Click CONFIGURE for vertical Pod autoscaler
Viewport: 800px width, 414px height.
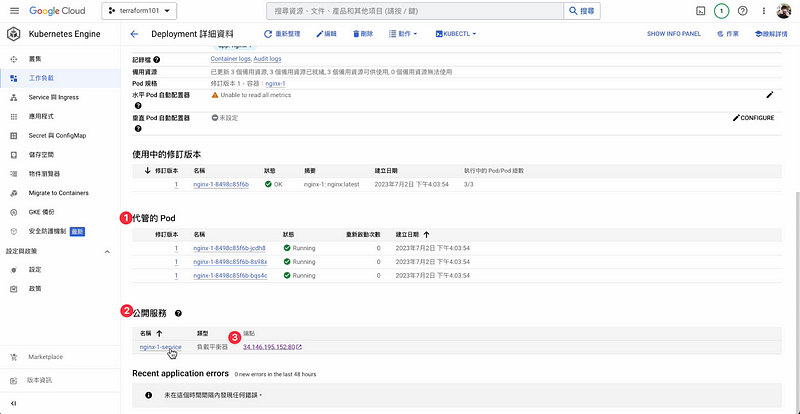753,118
